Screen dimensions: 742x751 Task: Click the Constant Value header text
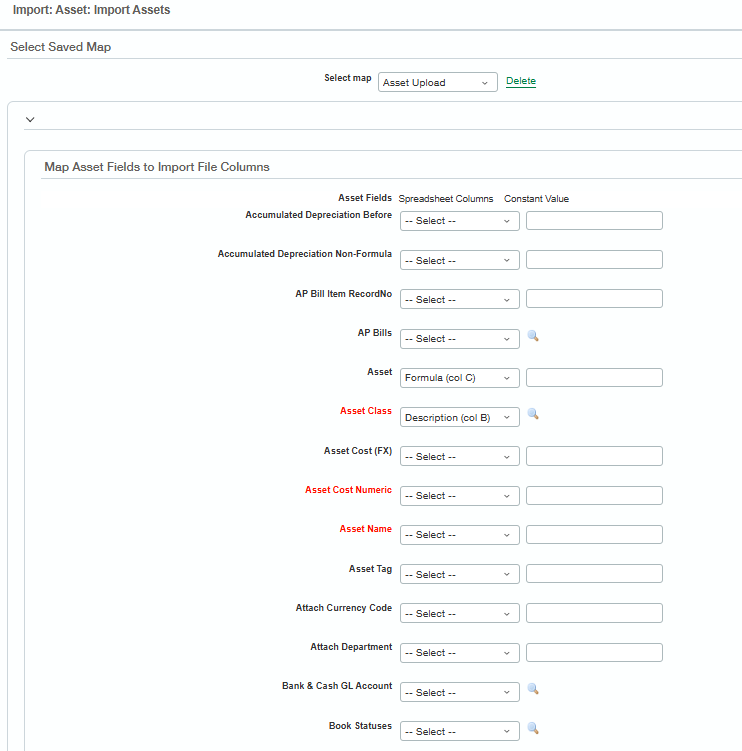click(x=536, y=199)
